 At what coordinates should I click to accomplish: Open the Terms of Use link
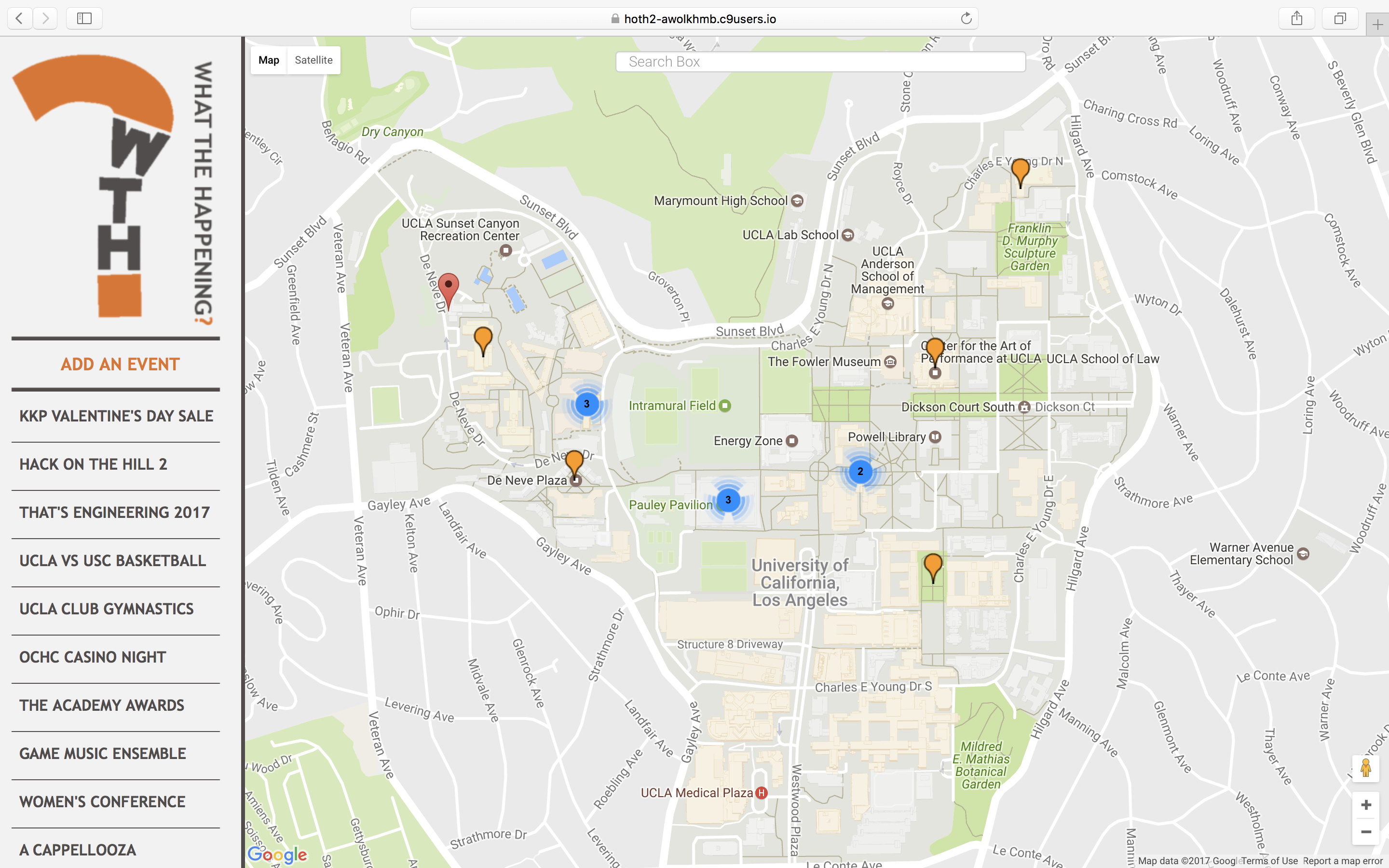click(1269, 861)
